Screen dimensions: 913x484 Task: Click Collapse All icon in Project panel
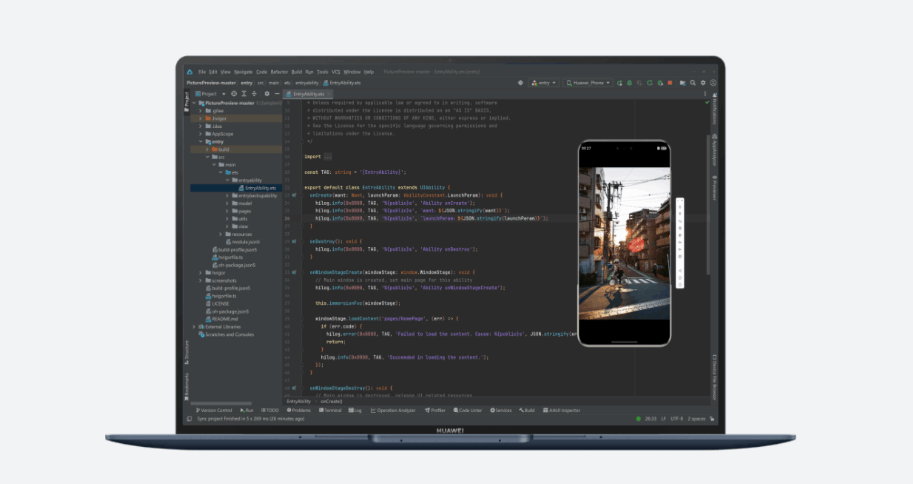254,94
